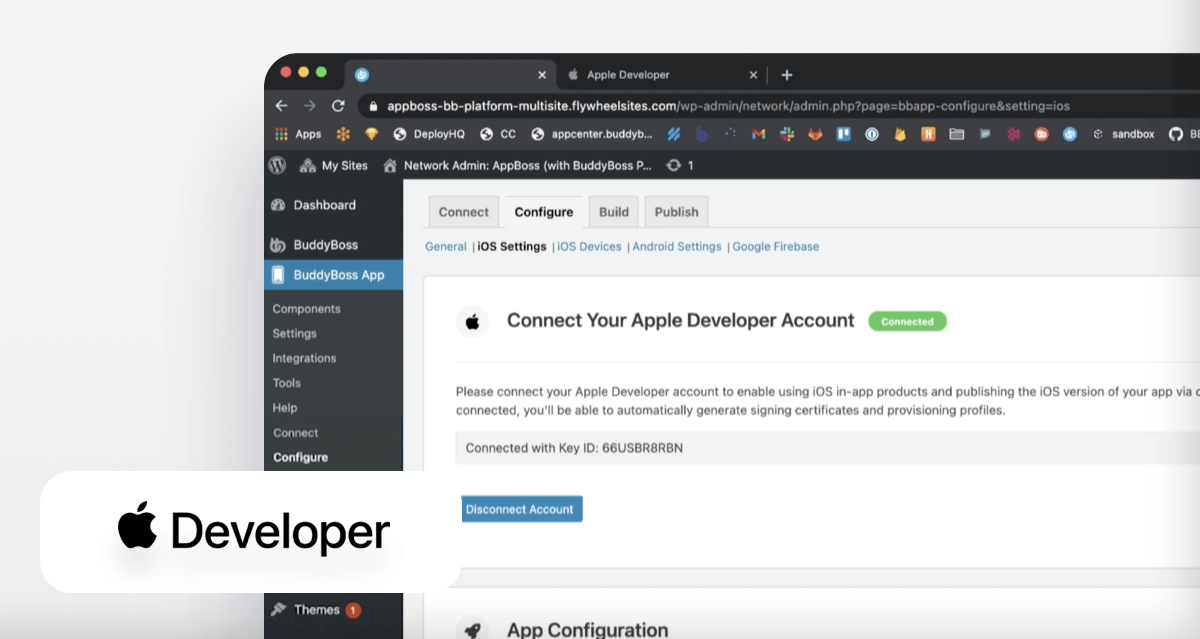Viewport: 1200px width, 639px height.
Task: Open the GitHub bookmark icon
Action: tap(1175, 134)
